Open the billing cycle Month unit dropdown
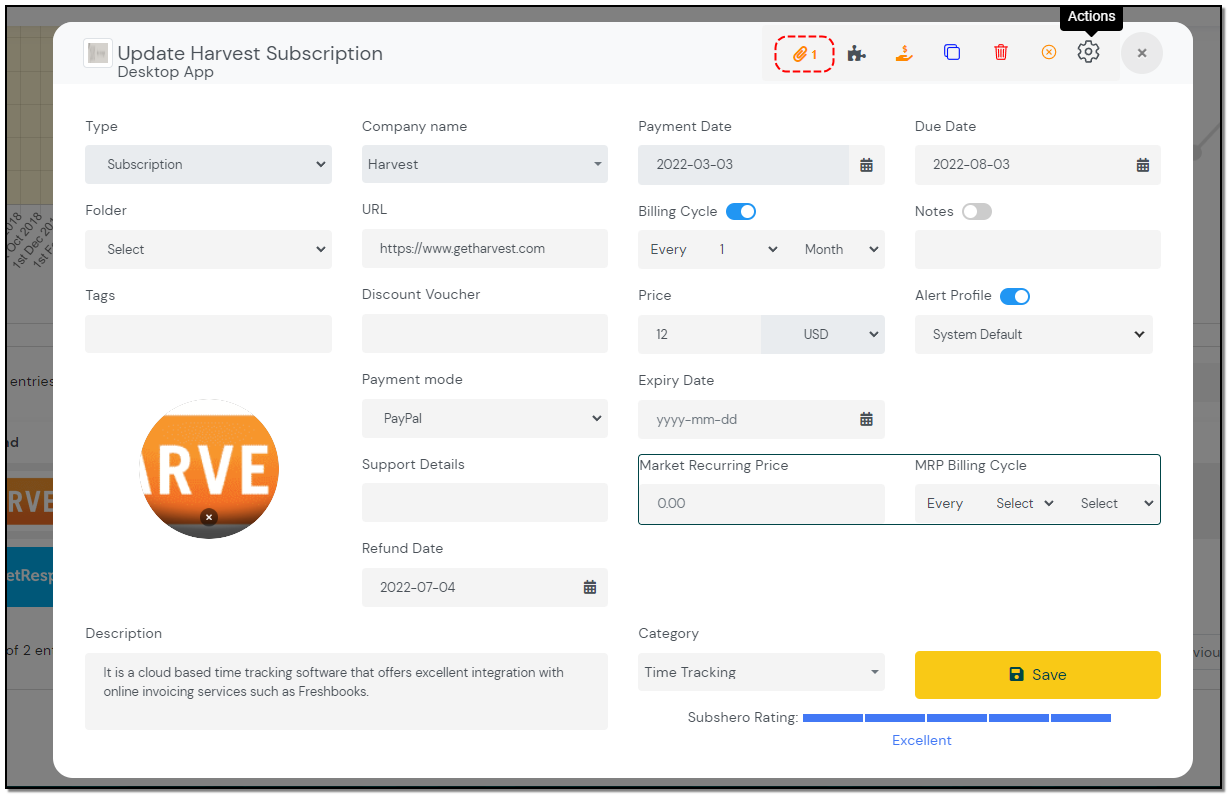1228x795 pixels. [x=841, y=250]
